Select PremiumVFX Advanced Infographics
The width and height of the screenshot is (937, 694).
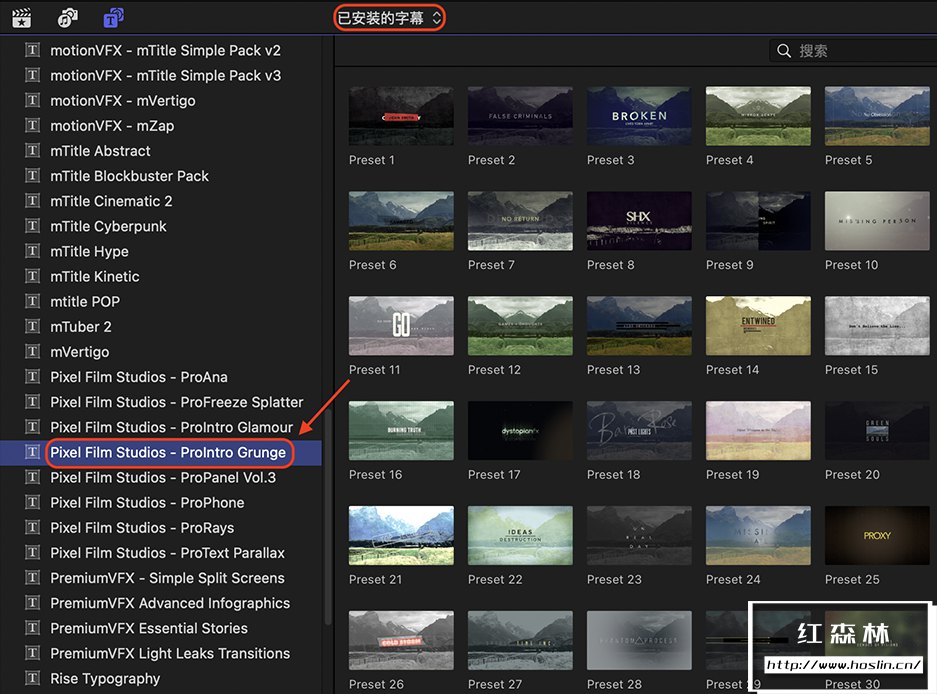[x=170, y=603]
